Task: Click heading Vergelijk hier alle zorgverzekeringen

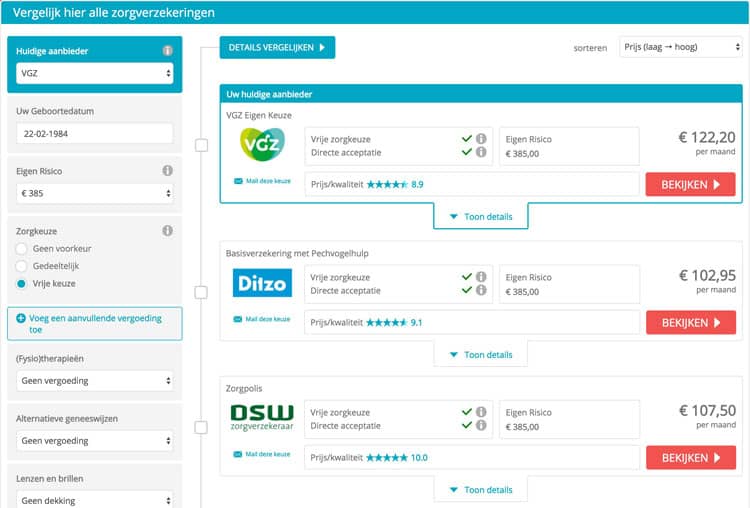Action: [x=114, y=13]
